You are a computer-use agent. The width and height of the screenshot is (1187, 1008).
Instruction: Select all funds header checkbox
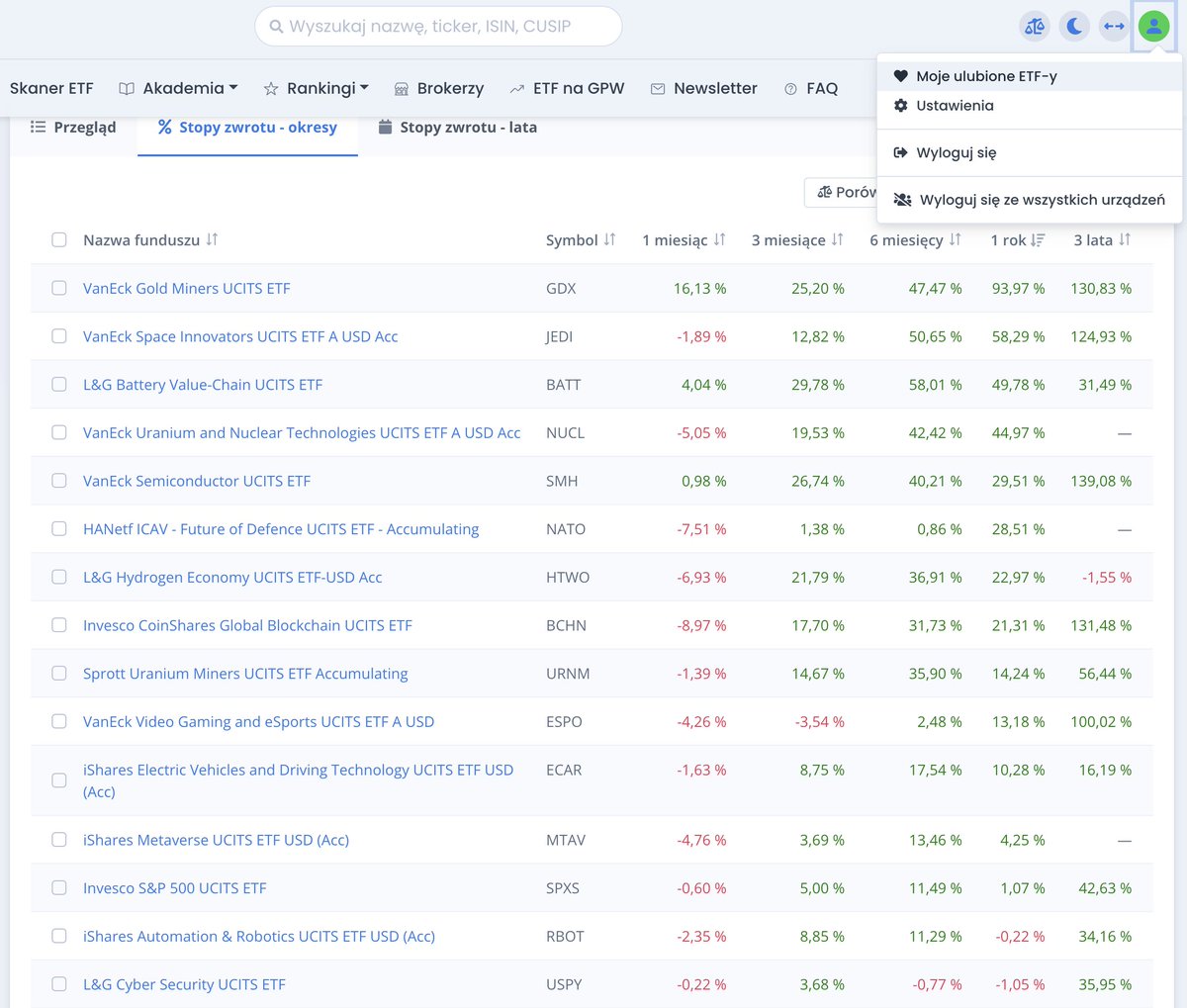click(x=59, y=239)
